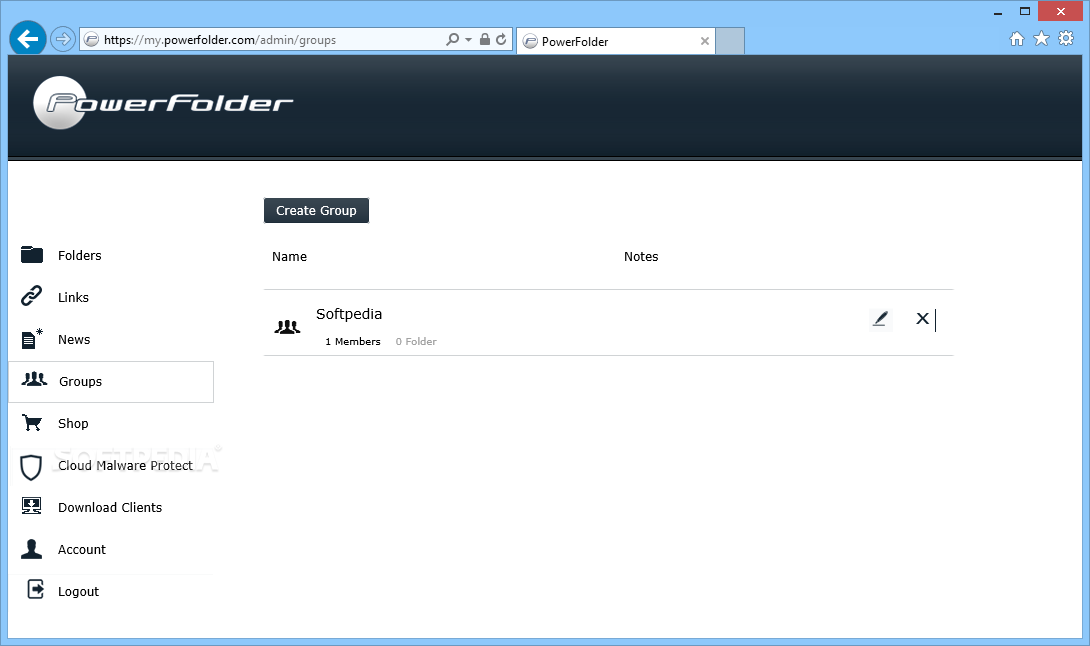The height and width of the screenshot is (646, 1090).
Task: Click the Account person icon
Action: pyautogui.click(x=31, y=549)
